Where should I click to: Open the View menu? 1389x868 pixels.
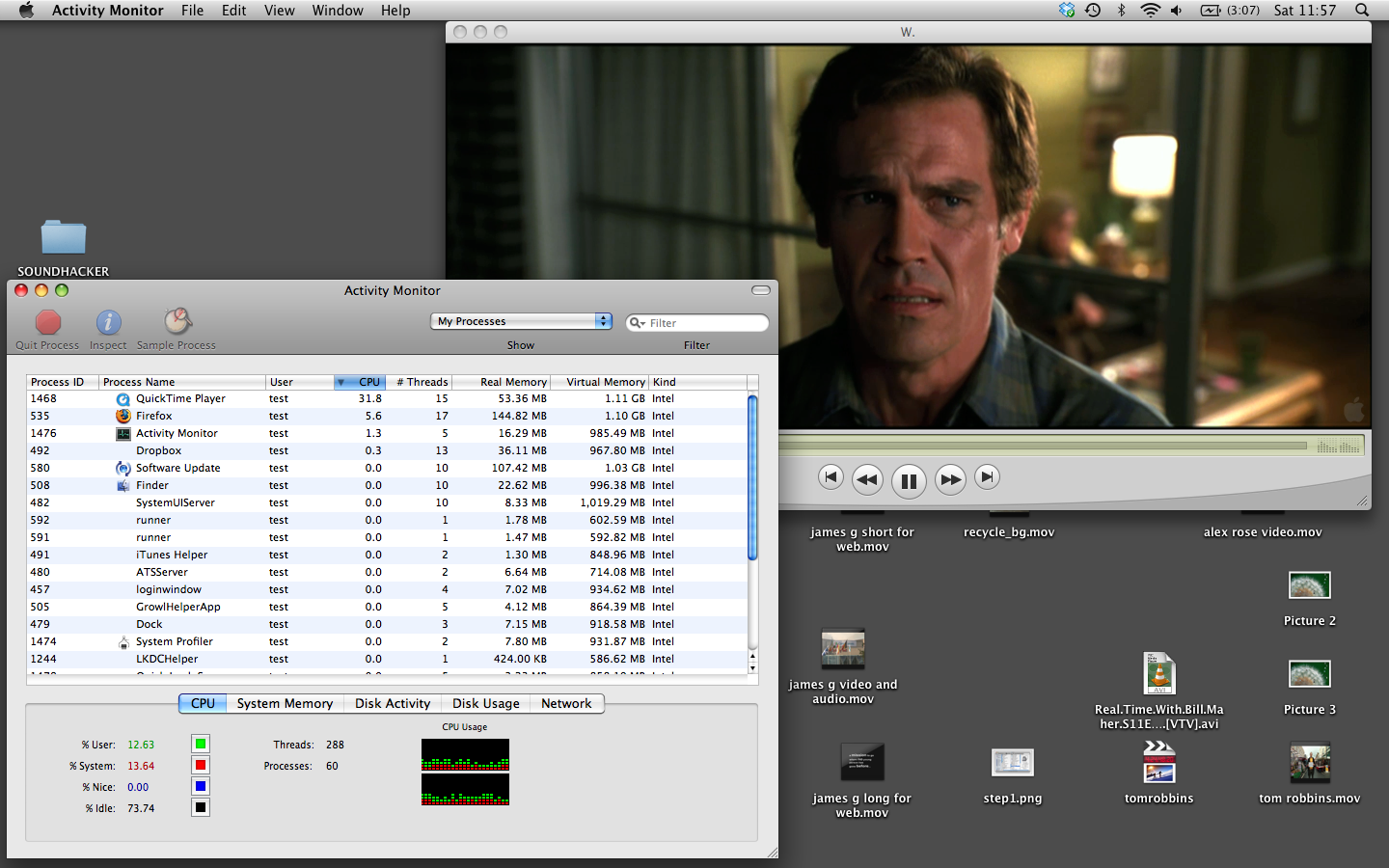pyautogui.click(x=280, y=11)
